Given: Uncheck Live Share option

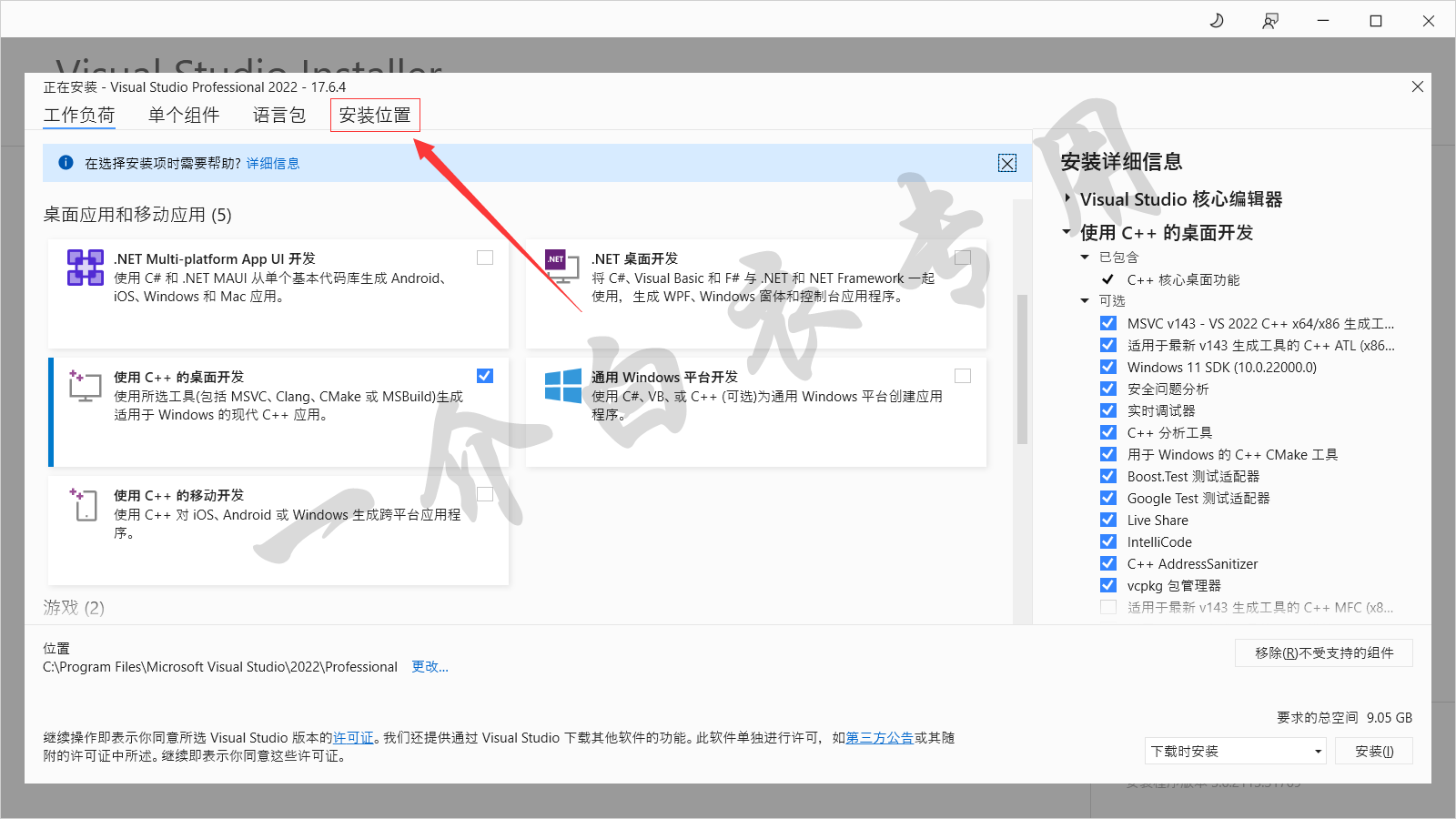Looking at the screenshot, I should 1108,520.
